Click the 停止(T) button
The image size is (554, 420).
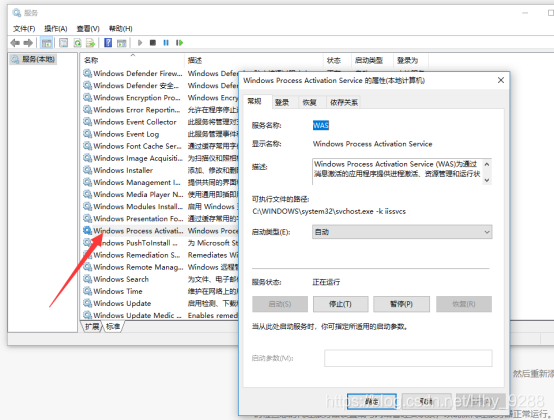point(341,304)
